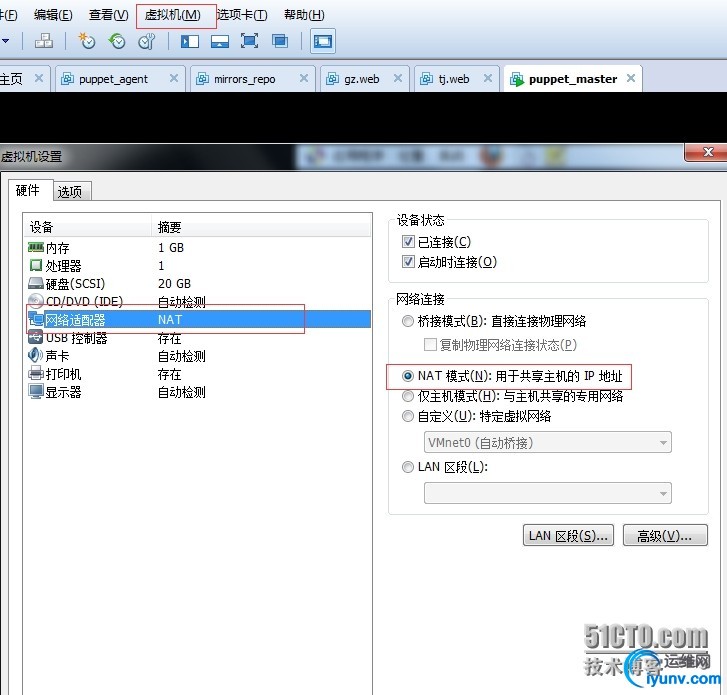This screenshot has width=727, height=695.
Task: Select the 声卡 sound card icon
Action: 36,355
